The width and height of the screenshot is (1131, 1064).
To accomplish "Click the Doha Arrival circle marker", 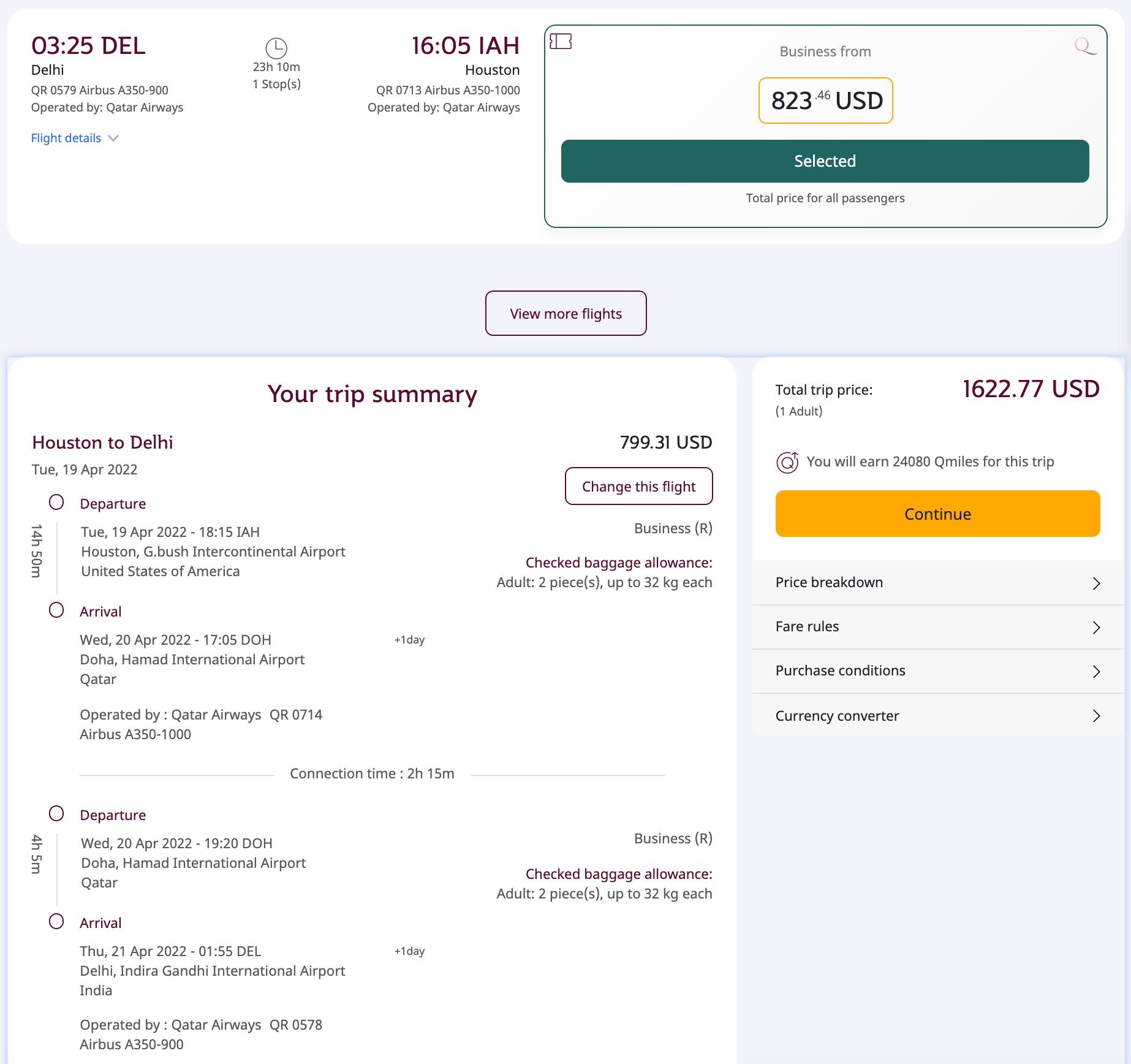I will click(x=56, y=610).
